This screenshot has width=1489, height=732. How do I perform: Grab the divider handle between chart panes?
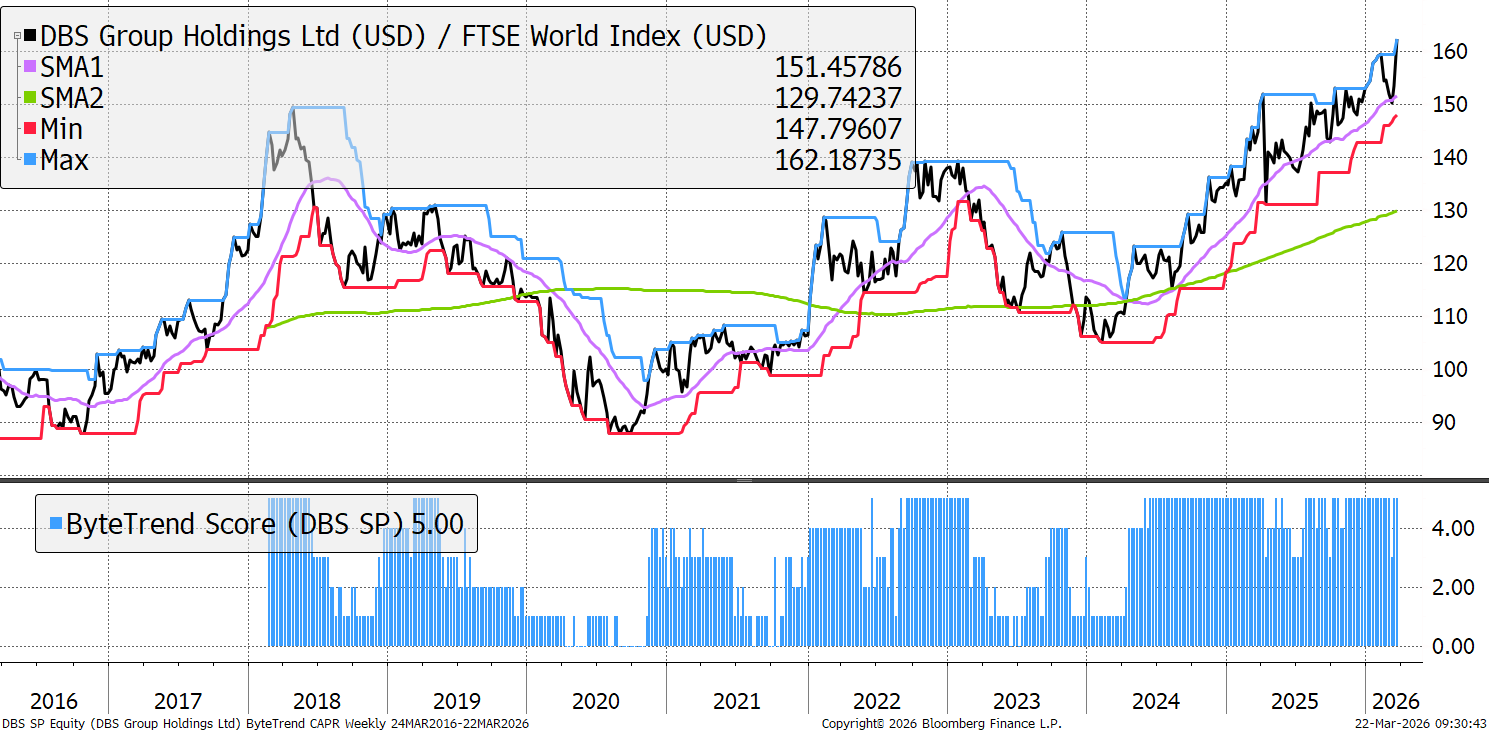pyautogui.click(x=744, y=481)
